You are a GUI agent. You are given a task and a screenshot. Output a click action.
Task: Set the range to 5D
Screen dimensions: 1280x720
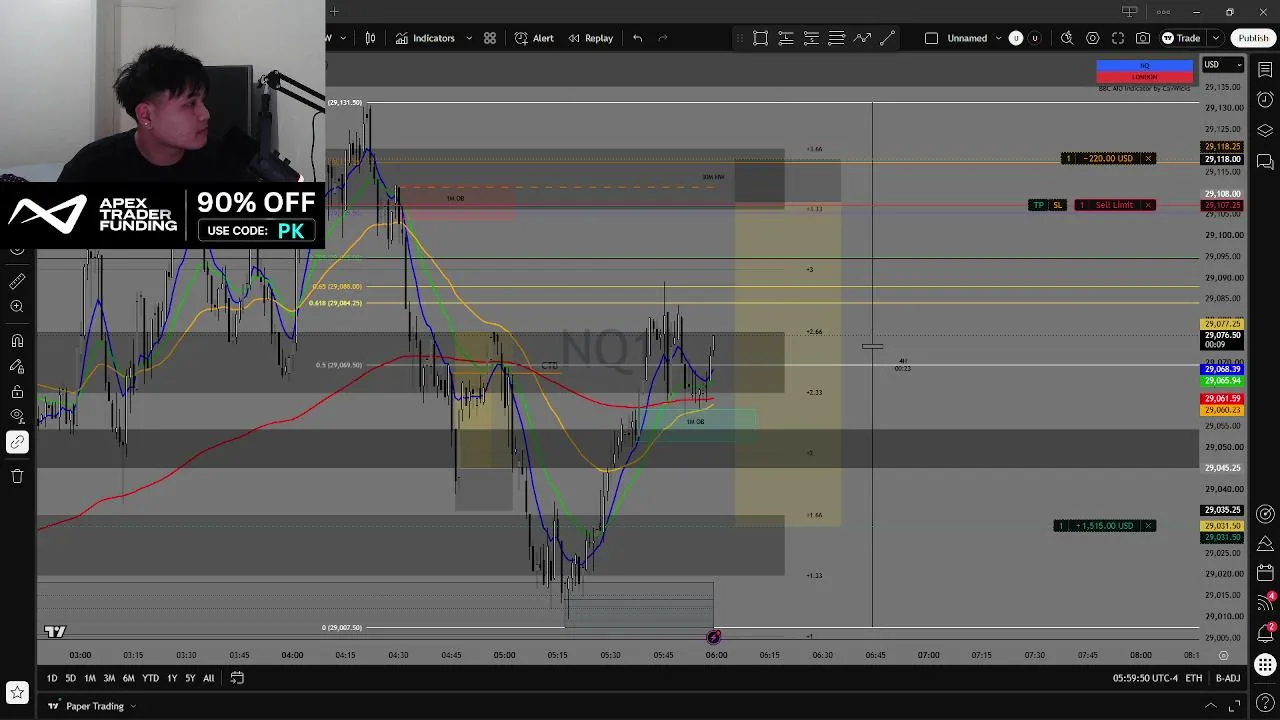tap(70, 678)
